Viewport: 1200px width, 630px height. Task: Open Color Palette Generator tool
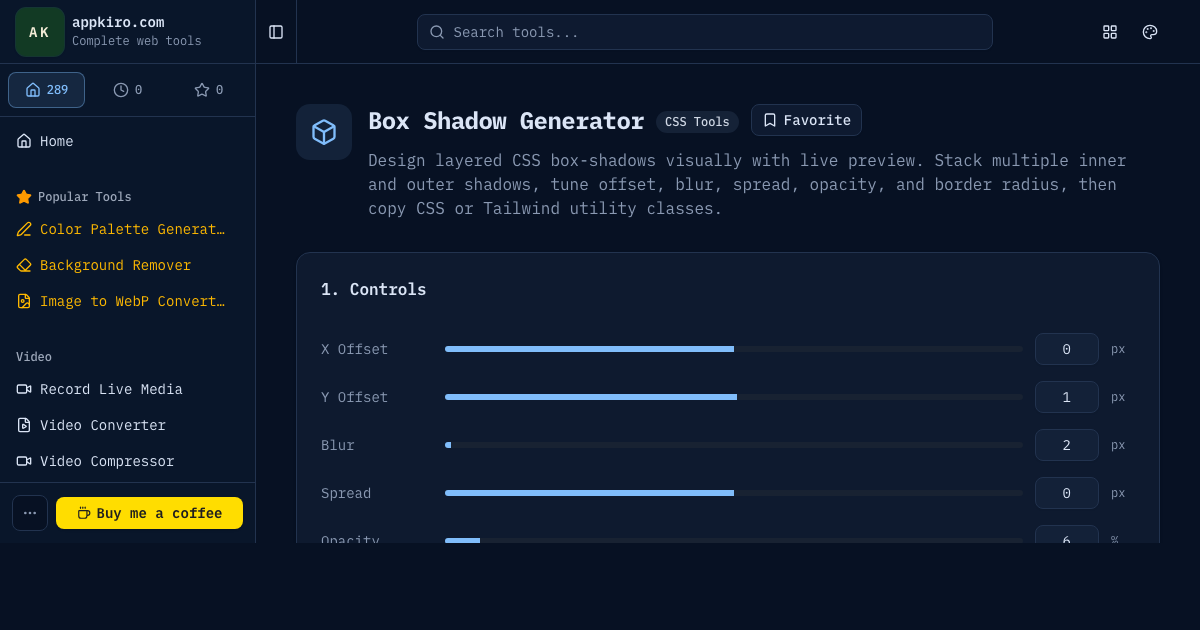click(x=128, y=229)
